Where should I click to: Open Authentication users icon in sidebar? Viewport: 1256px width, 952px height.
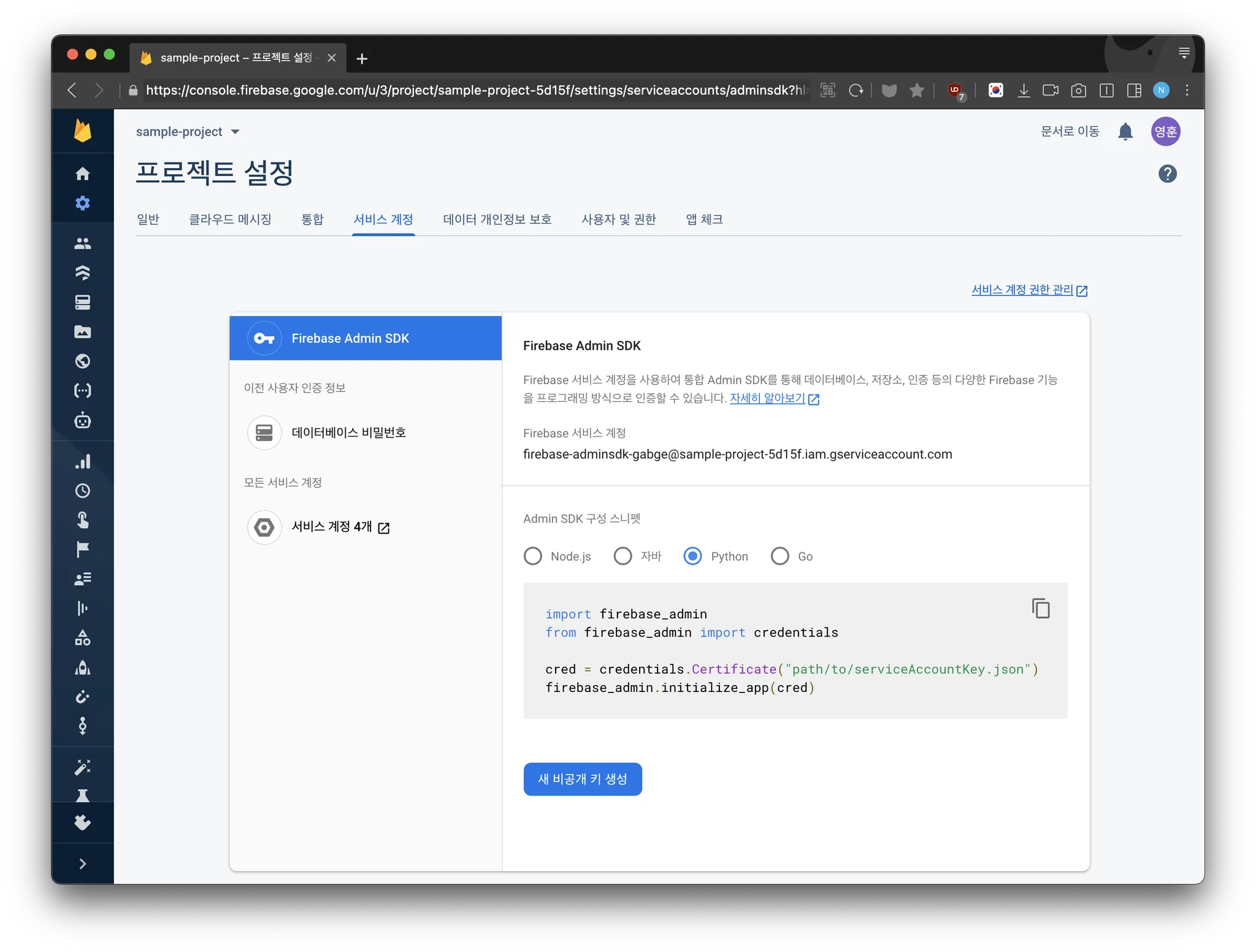[83, 244]
